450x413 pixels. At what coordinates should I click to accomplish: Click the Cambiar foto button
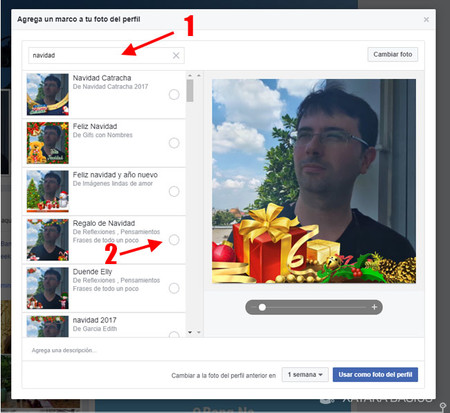[393, 54]
